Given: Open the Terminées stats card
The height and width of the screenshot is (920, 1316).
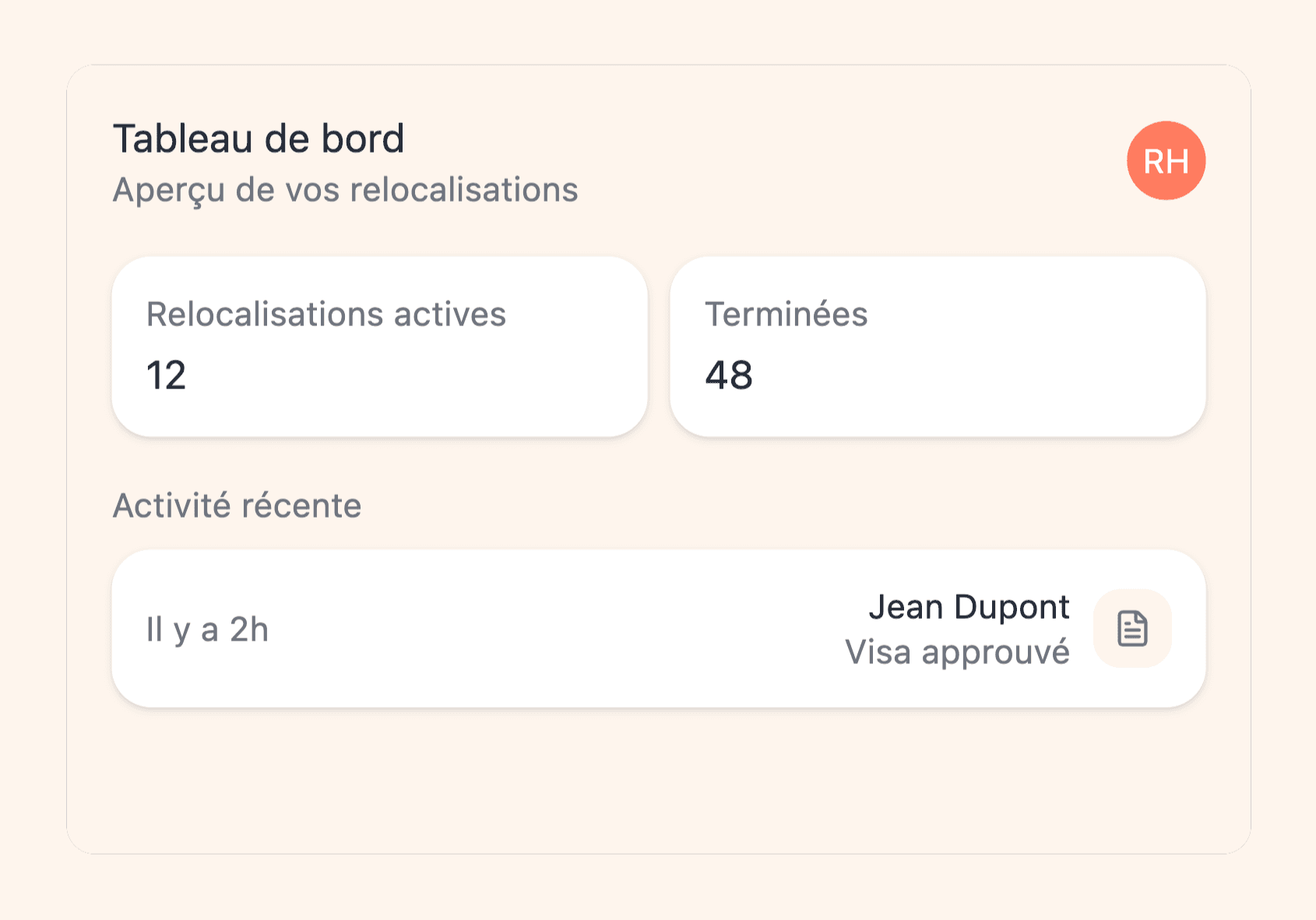Looking at the screenshot, I should tap(938, 346).
